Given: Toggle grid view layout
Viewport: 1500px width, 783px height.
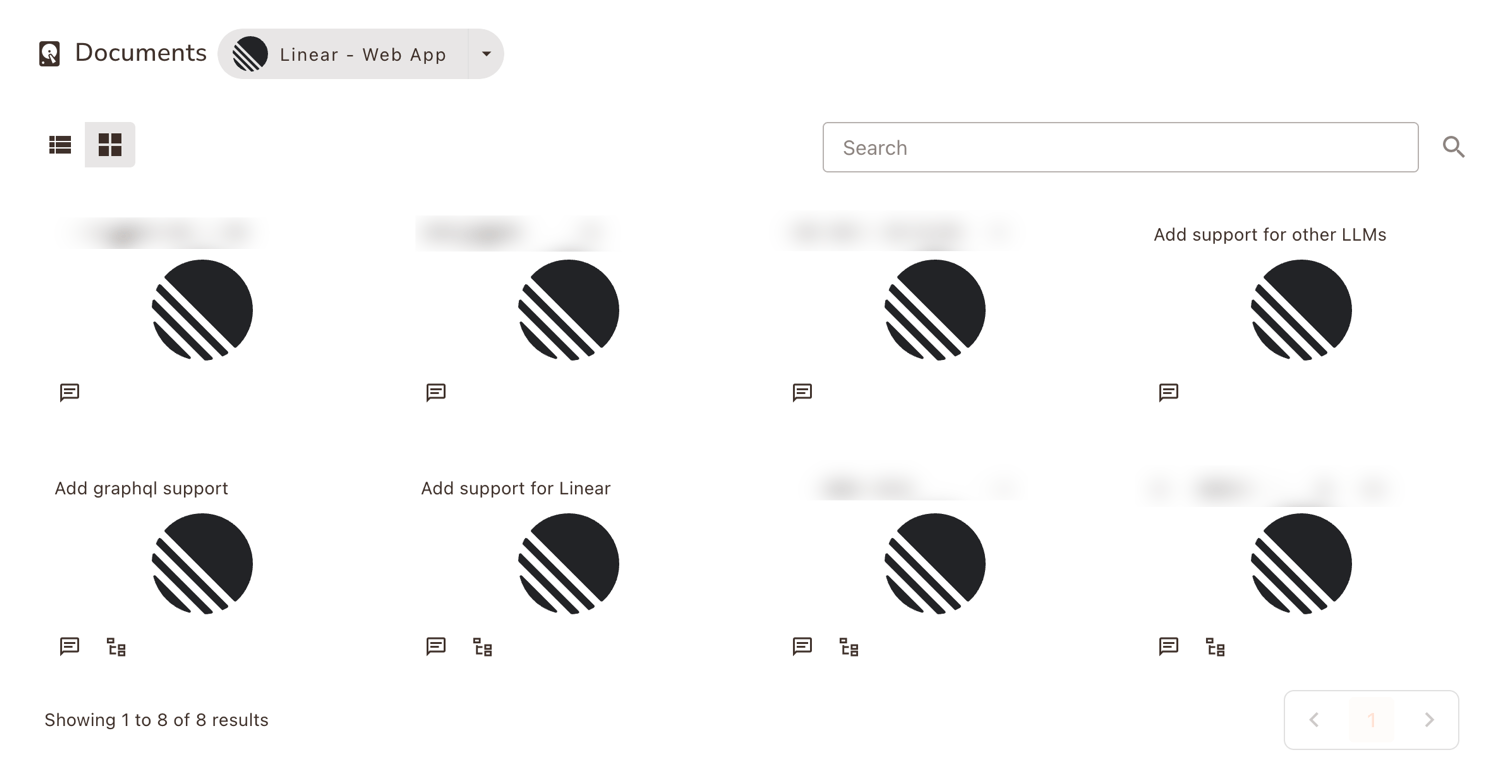Looking at the screenshot, I should click(x=109, y=144).
